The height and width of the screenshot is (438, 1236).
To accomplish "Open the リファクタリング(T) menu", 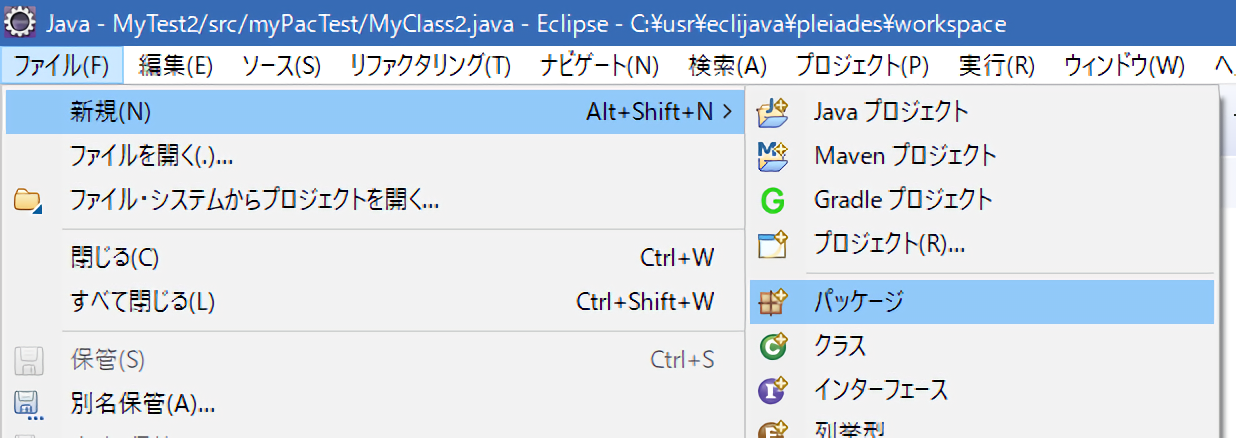I will pos(430,66).
